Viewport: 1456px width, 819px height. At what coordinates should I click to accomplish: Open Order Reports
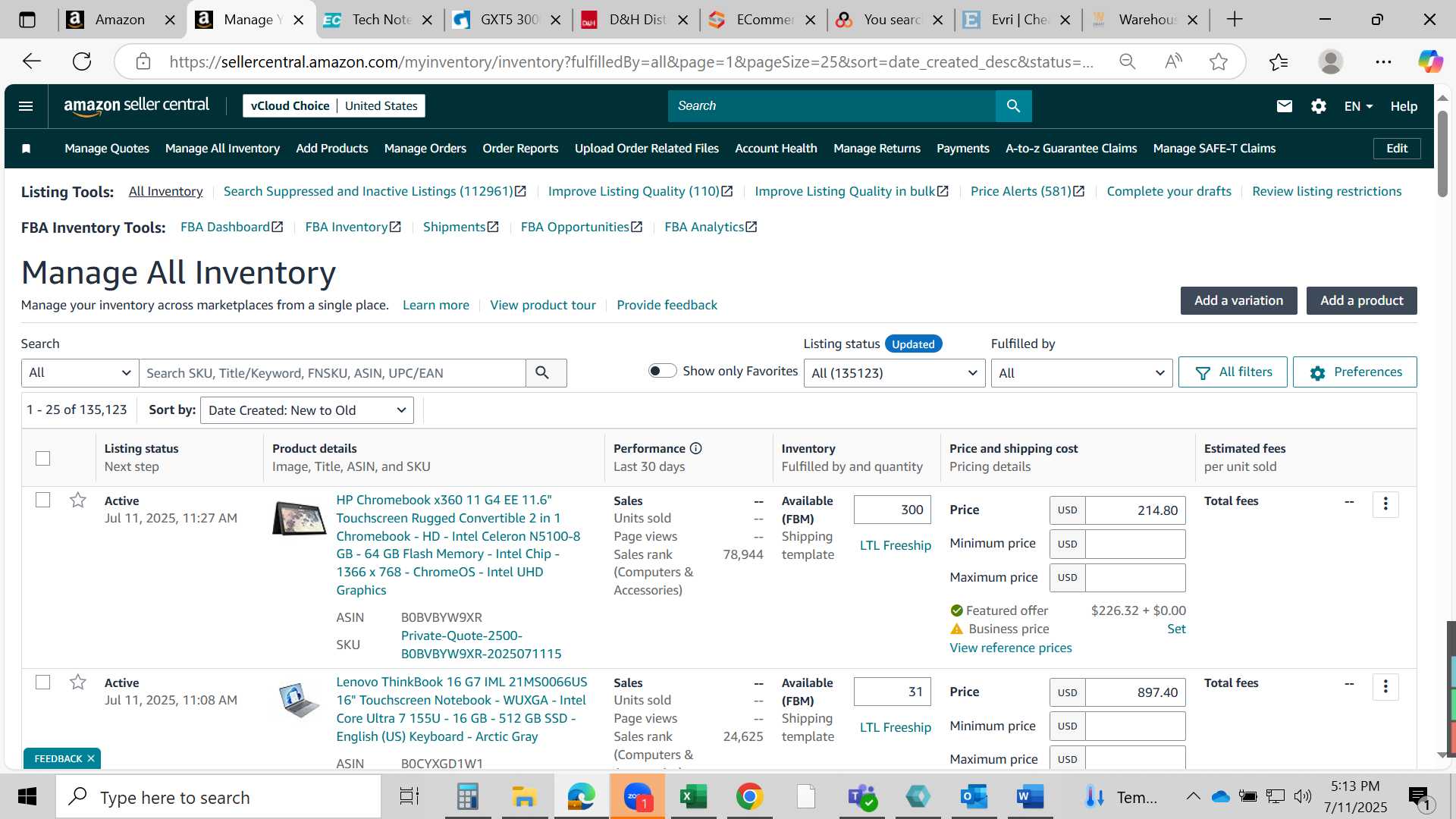[x=520, y=149]
